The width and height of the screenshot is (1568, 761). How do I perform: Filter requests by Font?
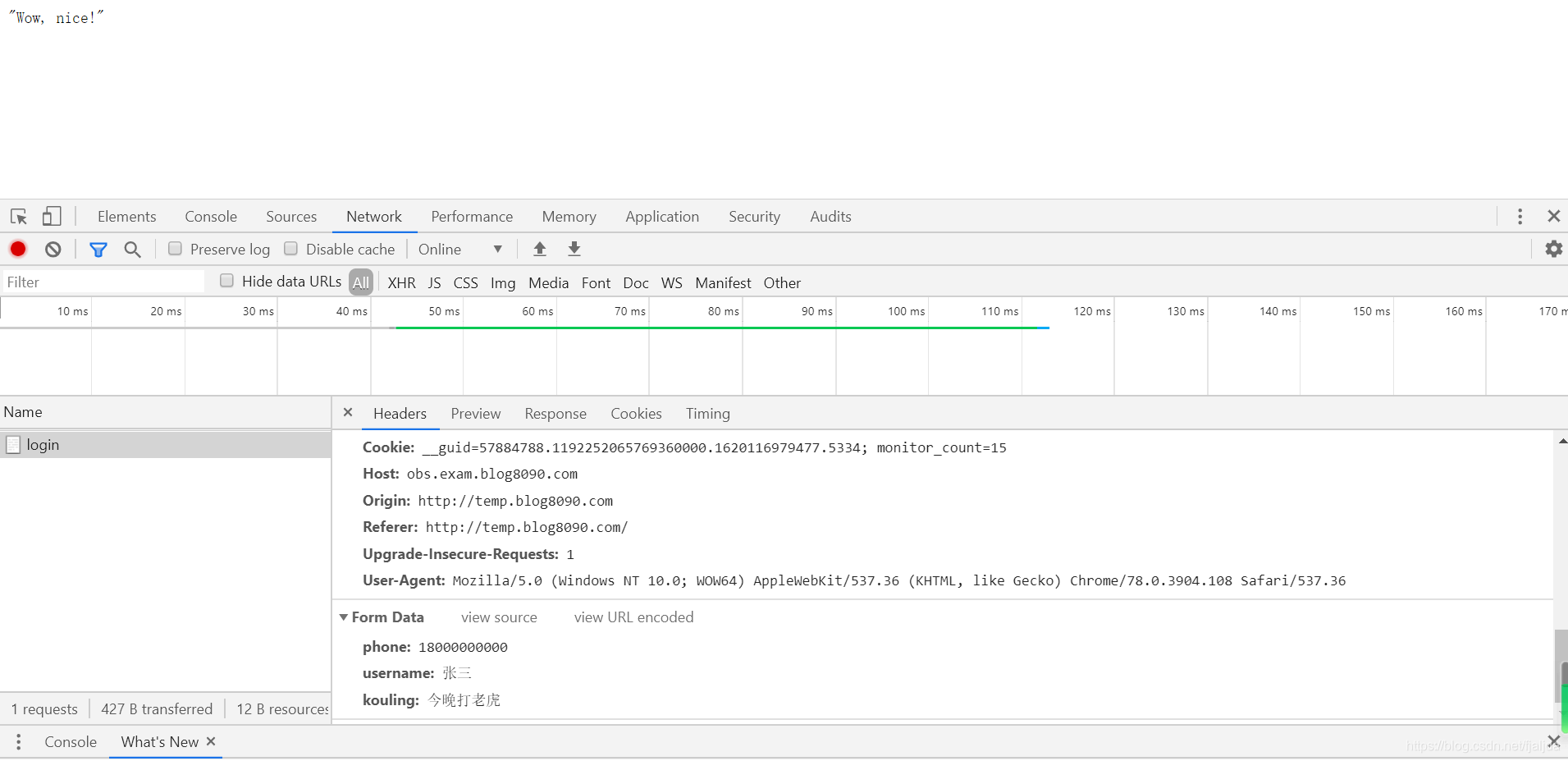coord(596,283)
